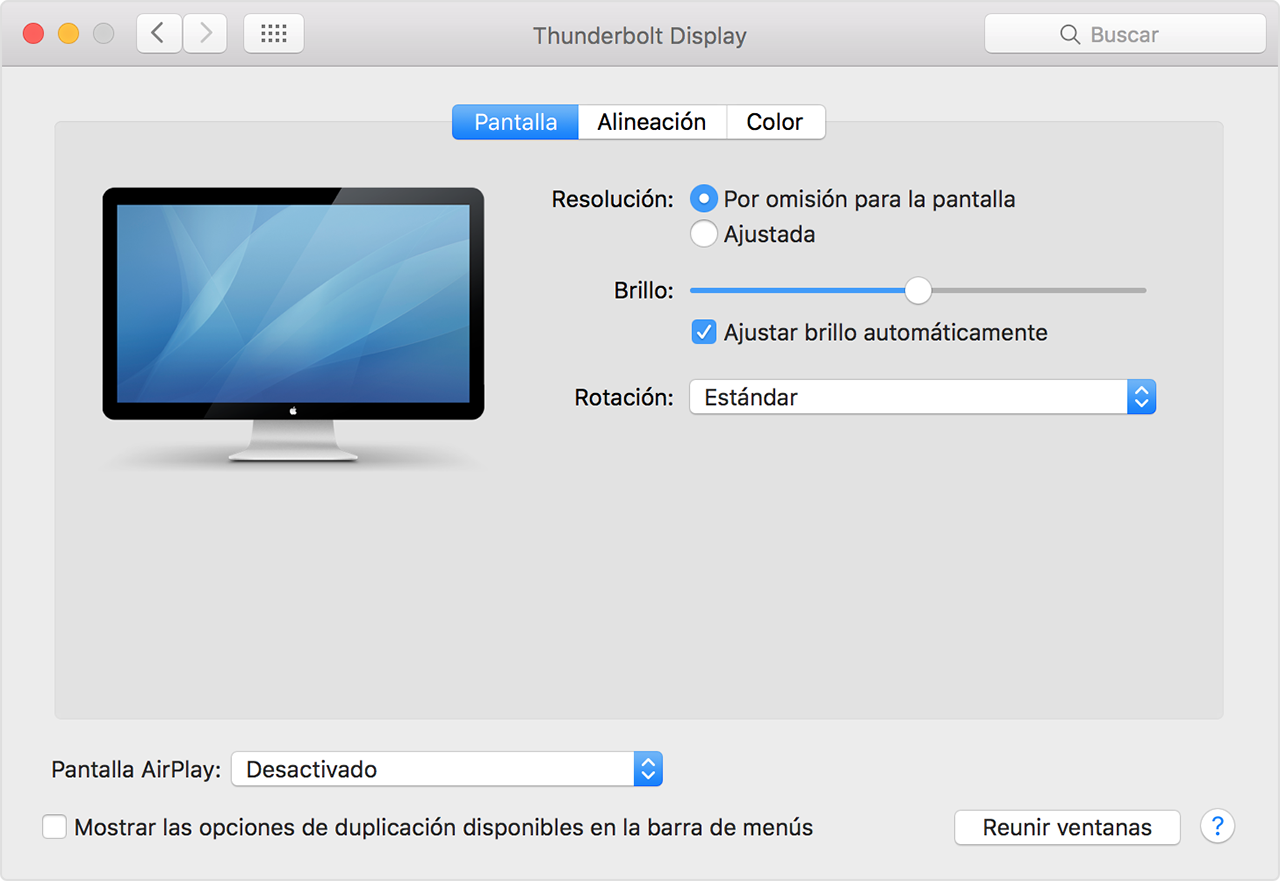Go back with the left arrow button
This screenshot has height=882, width=1280.
(158, 34)
